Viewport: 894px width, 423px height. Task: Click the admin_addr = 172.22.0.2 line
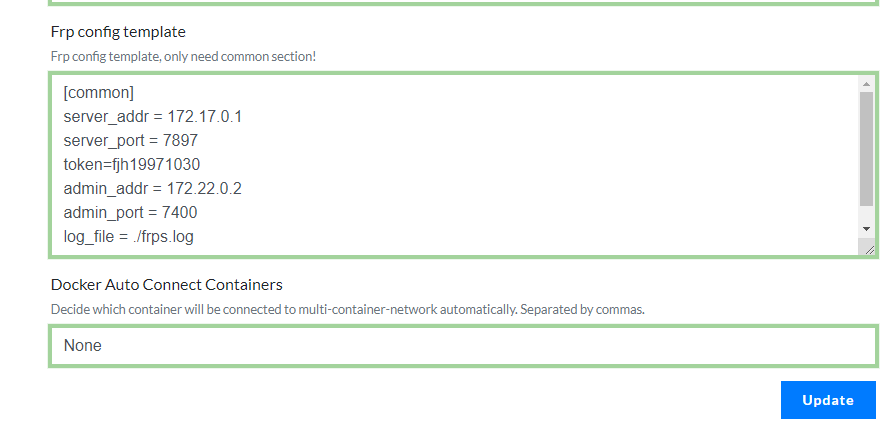[152, 189]
